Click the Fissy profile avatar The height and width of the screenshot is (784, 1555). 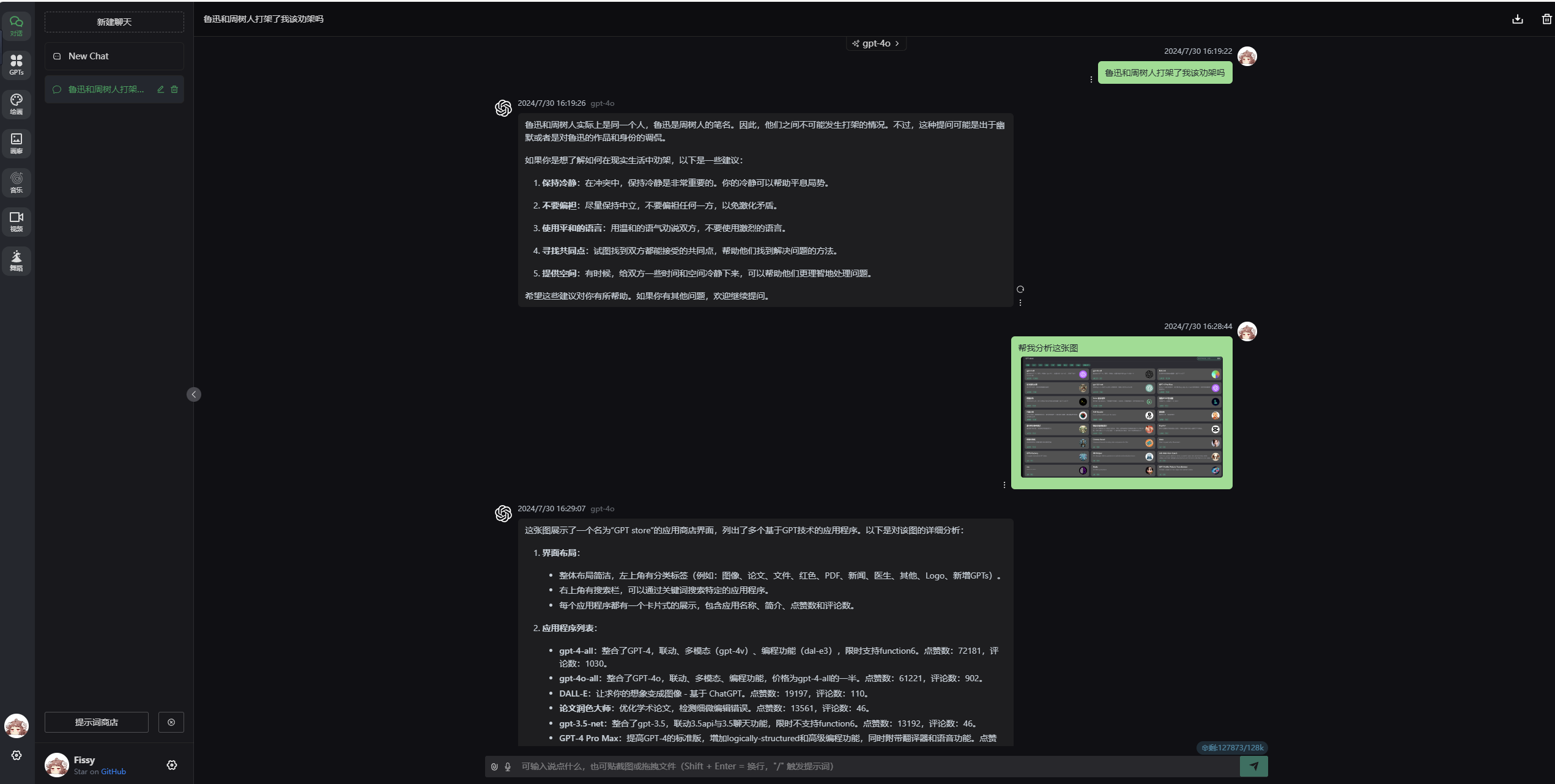pyautogui.click(x=57, y=765)
